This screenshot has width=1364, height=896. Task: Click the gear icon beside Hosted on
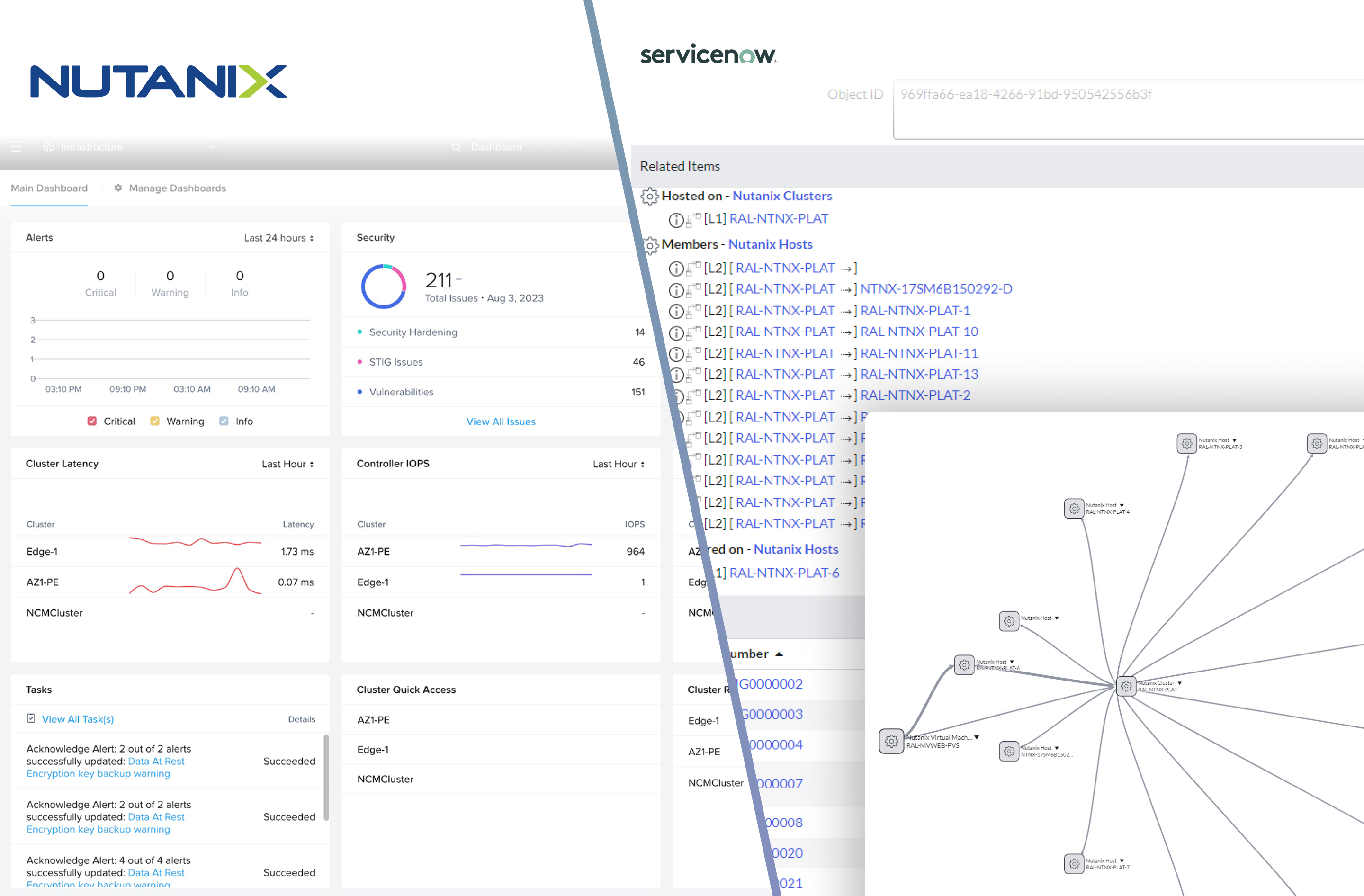649,197
